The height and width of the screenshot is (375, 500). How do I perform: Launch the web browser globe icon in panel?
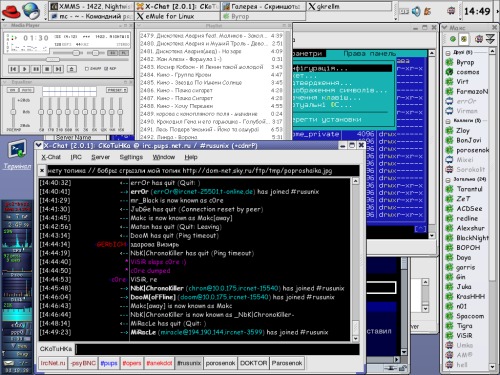[31, 11]
